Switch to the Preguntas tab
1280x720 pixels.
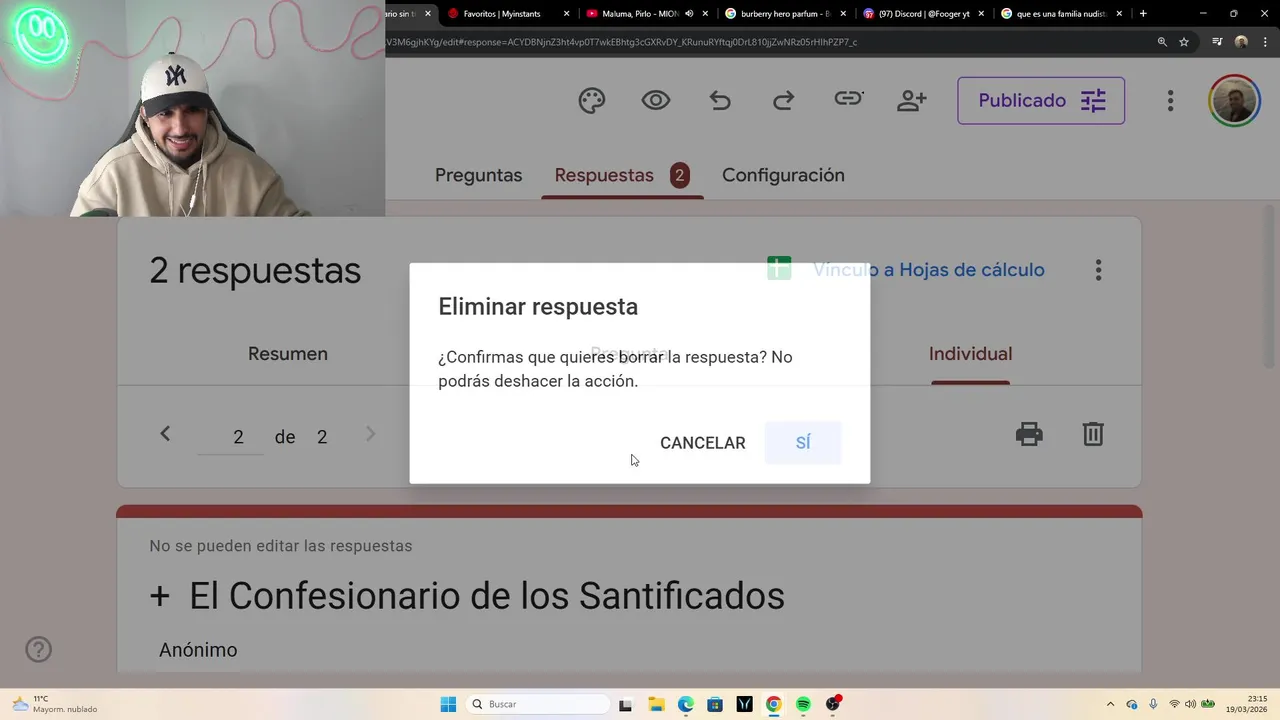point(478,175)
